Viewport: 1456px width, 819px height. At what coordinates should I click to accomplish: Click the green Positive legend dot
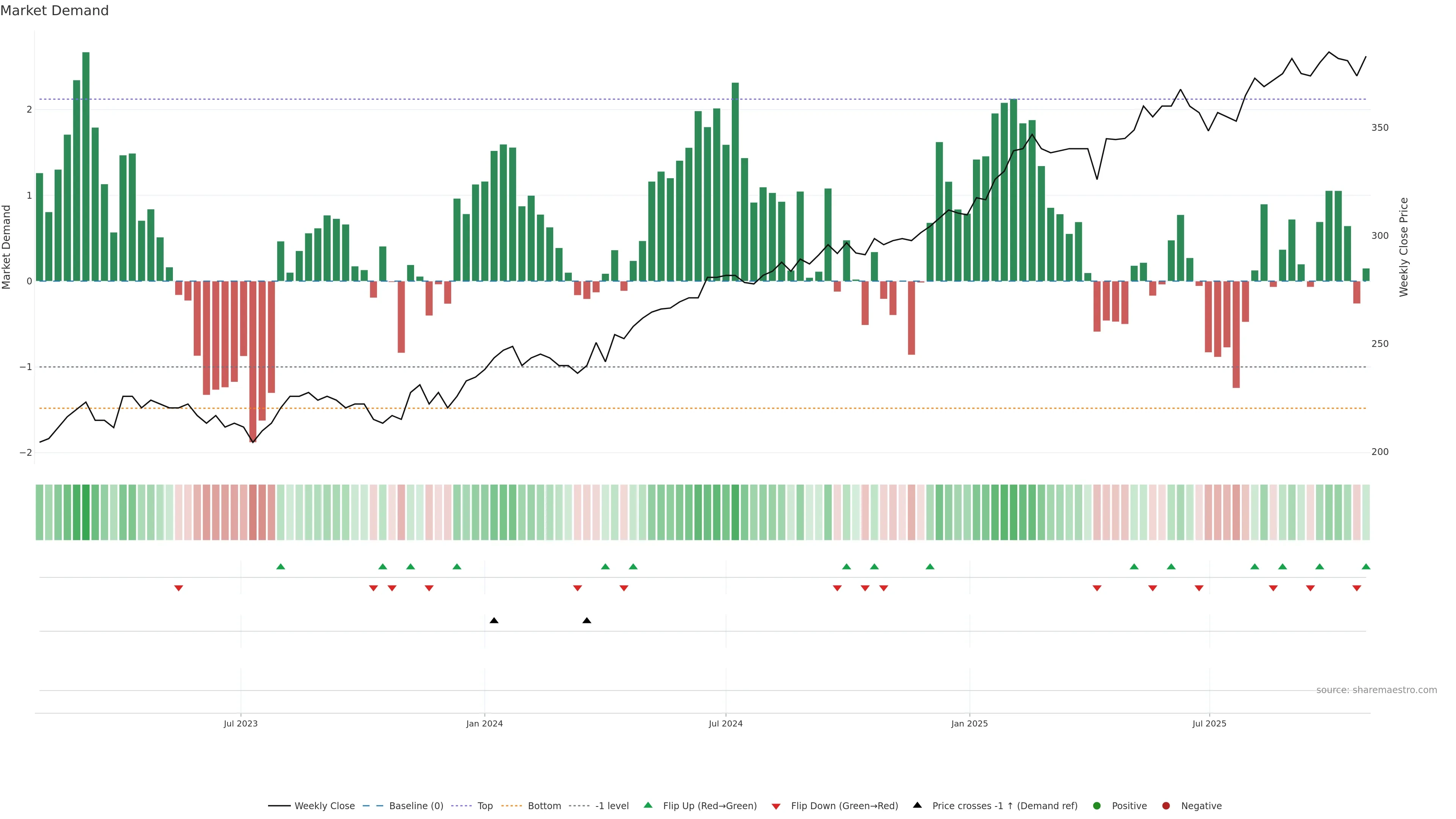(x=1097, y=805)
